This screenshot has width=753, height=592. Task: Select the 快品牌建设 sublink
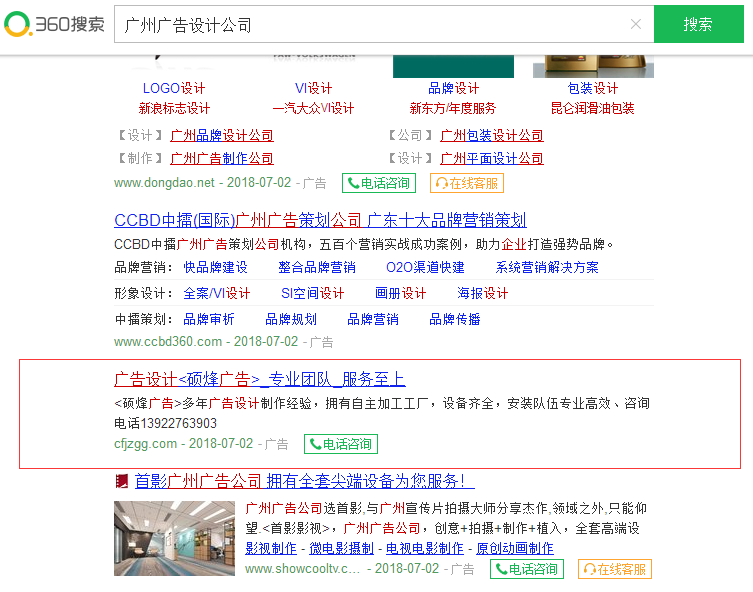pos(215,267)
